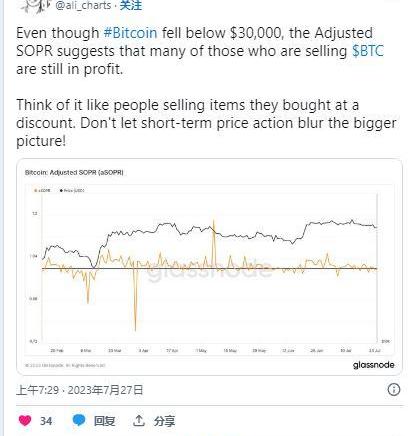Open the #Bitcoin hashtag

coord(130,33)
